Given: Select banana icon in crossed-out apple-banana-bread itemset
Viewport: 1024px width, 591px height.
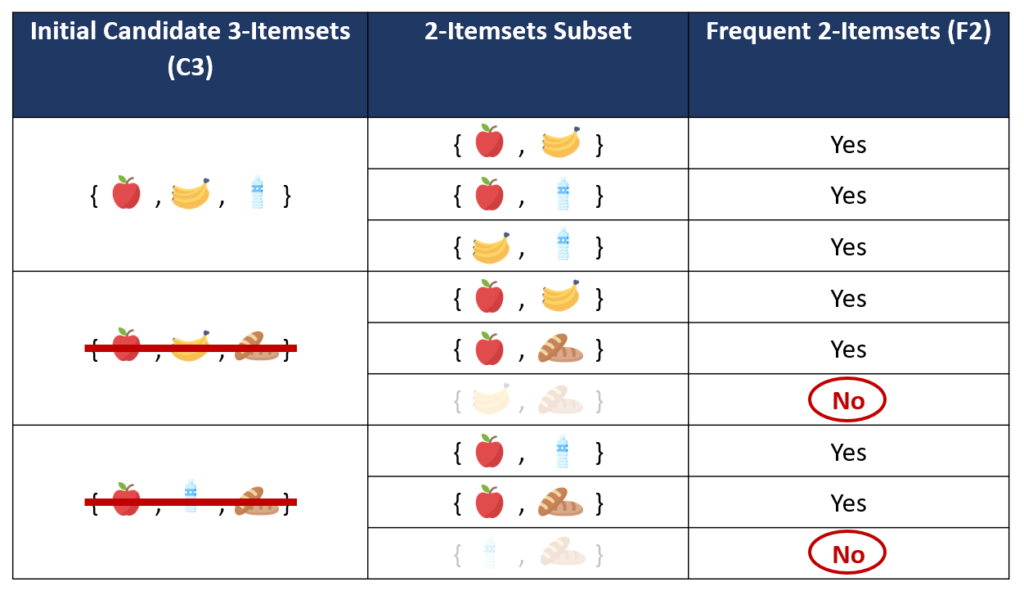Looking at the screenshot, I should pyautogui.click(x=191, y=346).
